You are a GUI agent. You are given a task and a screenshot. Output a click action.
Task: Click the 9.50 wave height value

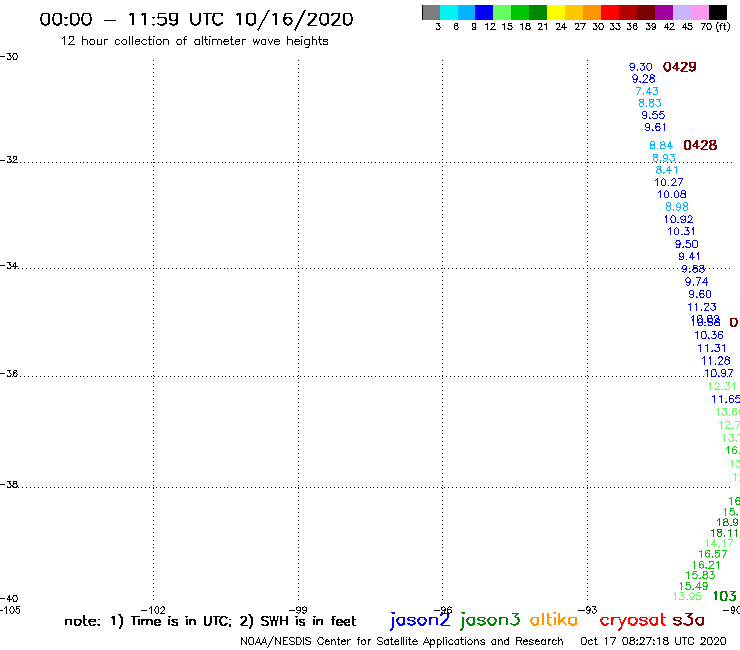[686, 245]
